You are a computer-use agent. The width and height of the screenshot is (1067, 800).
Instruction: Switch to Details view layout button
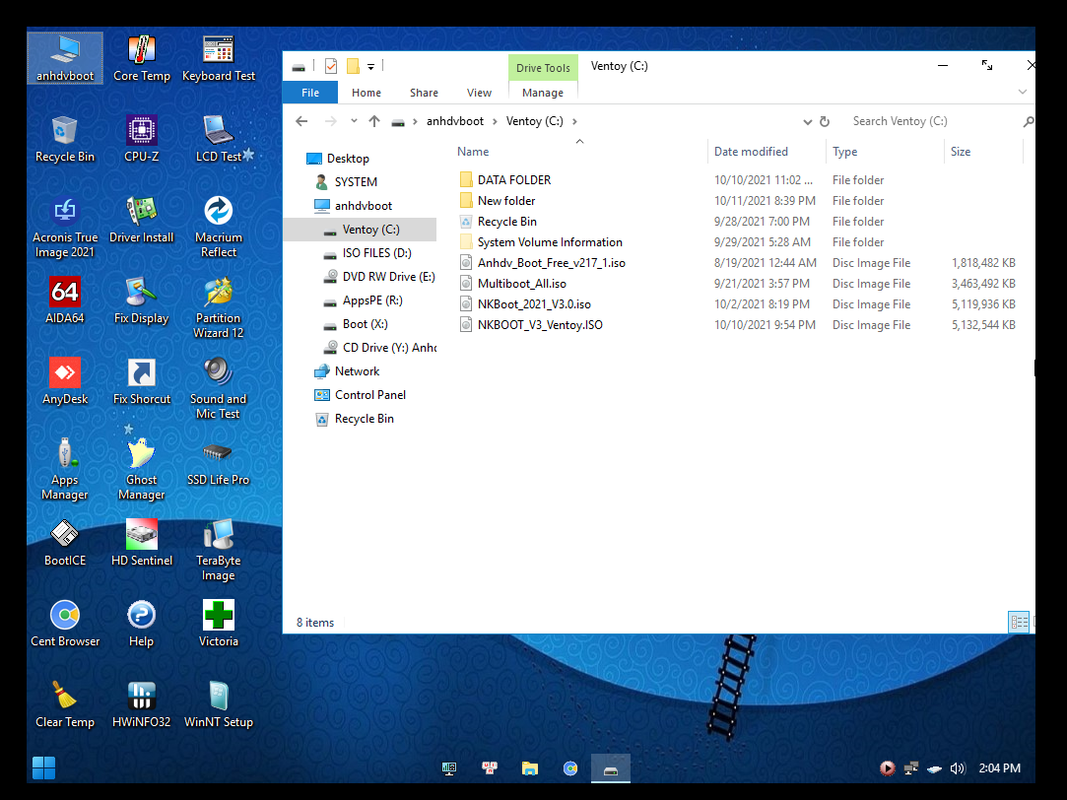click(x=1018, y=622)
